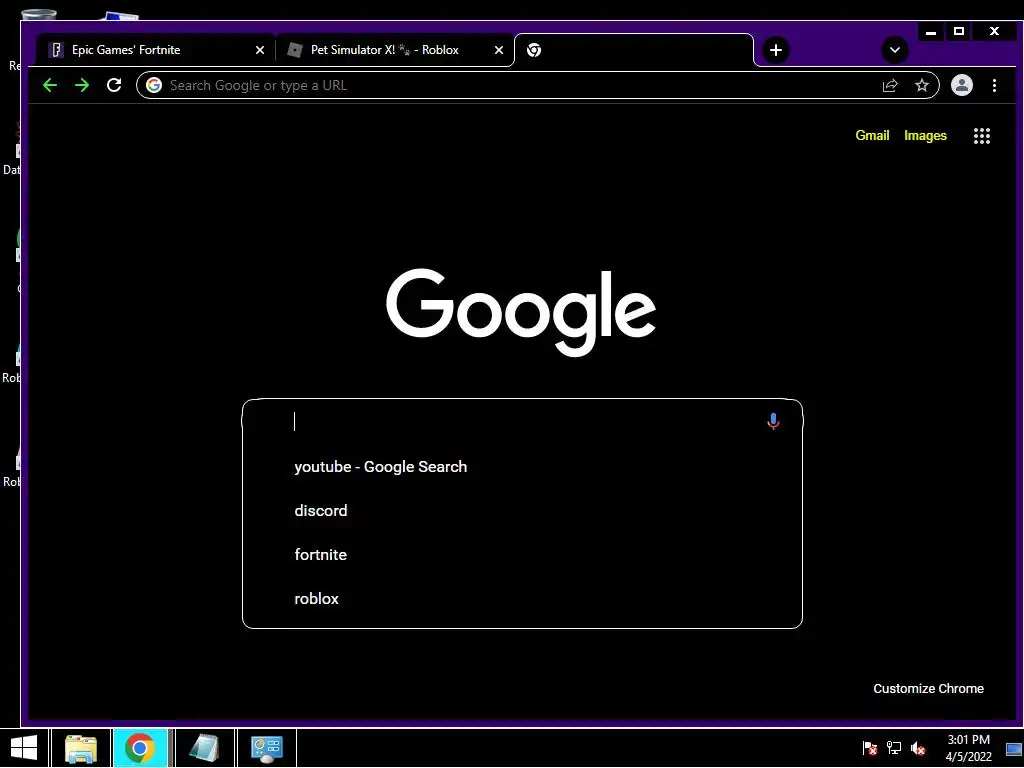Go back with the green back arrow
This screenshot has width=1024, height=768.
coord(50,85)
